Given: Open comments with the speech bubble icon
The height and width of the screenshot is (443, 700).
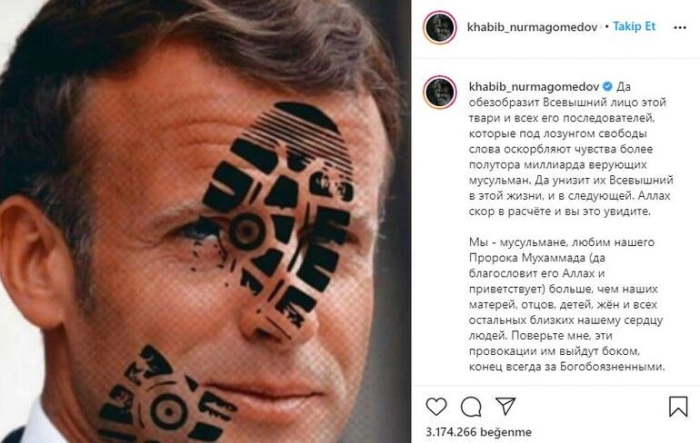Looking at the screenshot, I should coord(471,406).
